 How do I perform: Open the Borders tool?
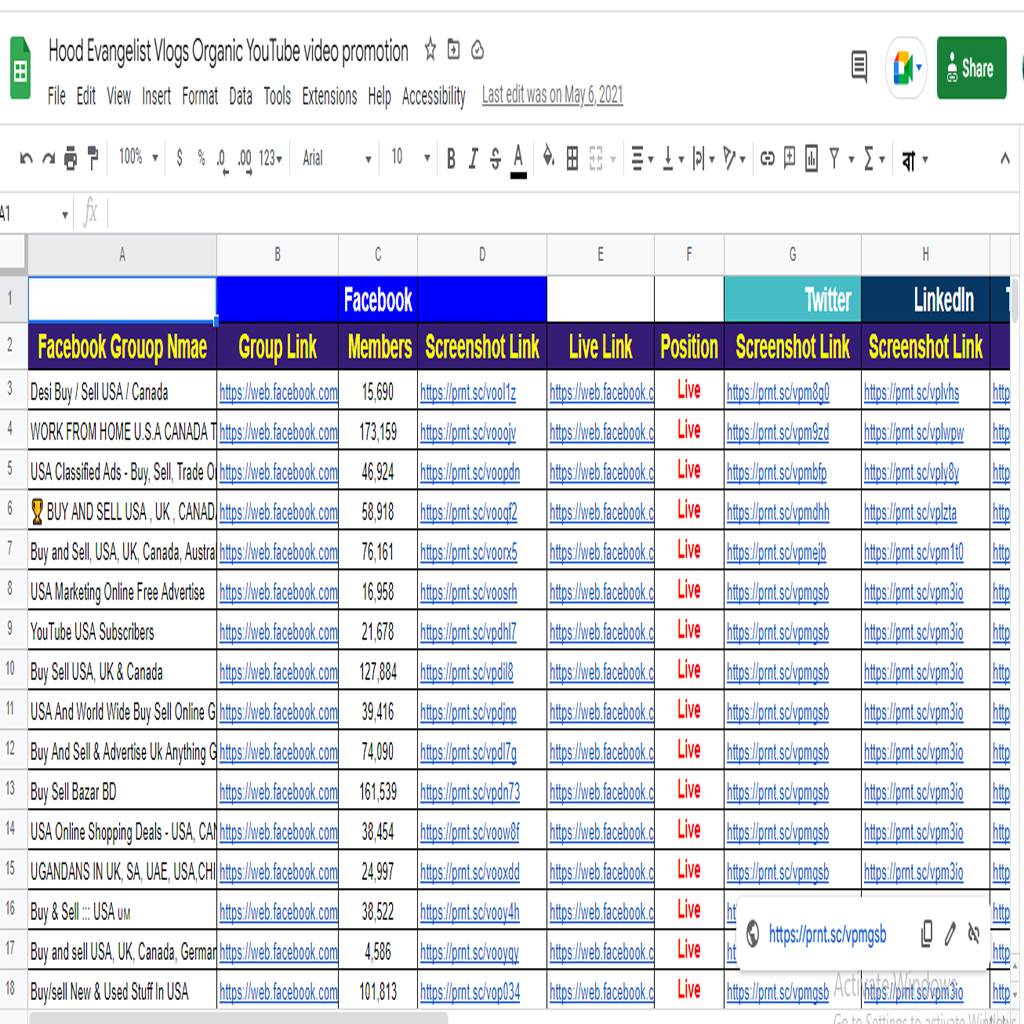pos(572,158)
